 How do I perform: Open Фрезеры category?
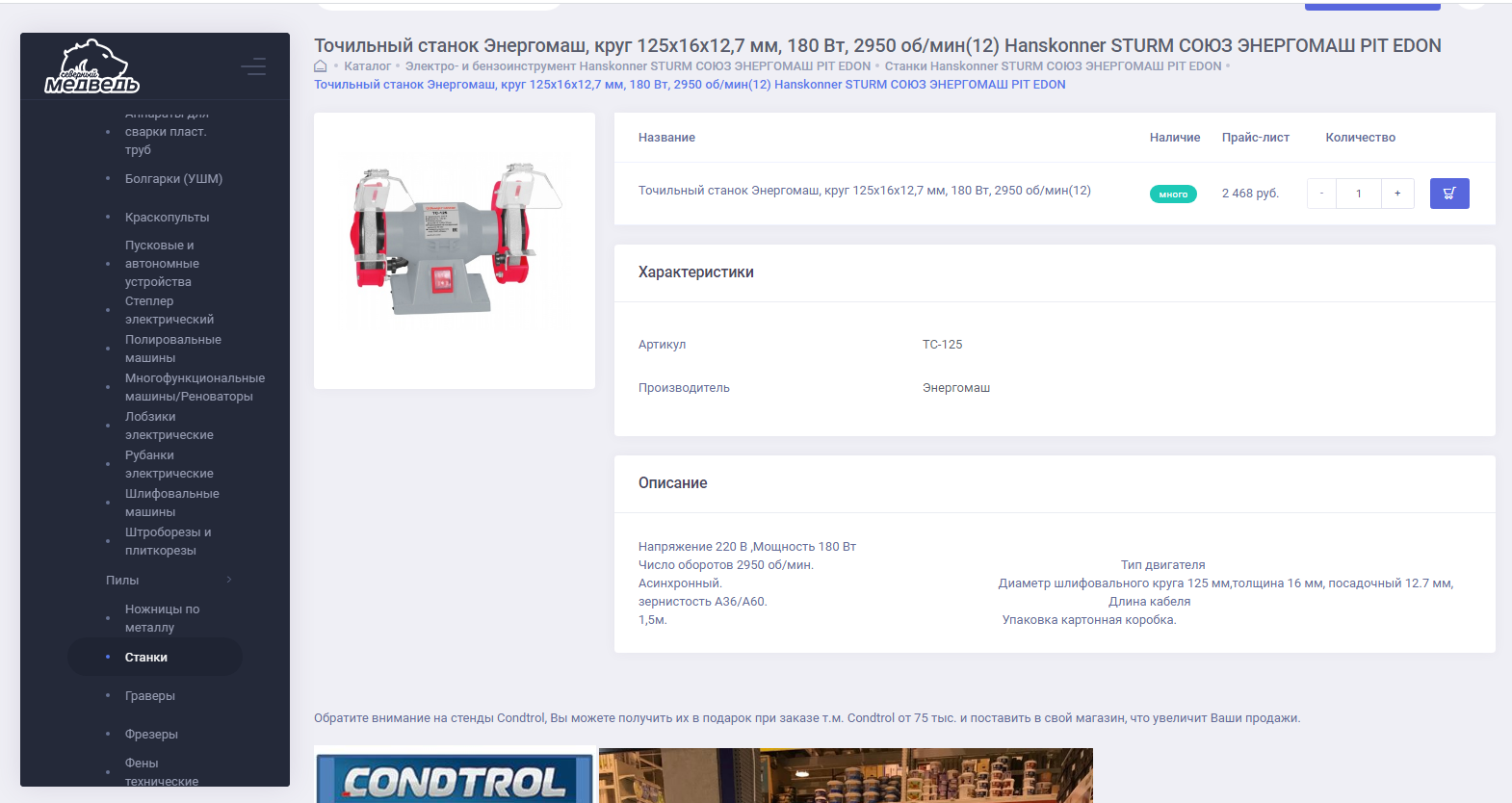click(x=151, y=735)
